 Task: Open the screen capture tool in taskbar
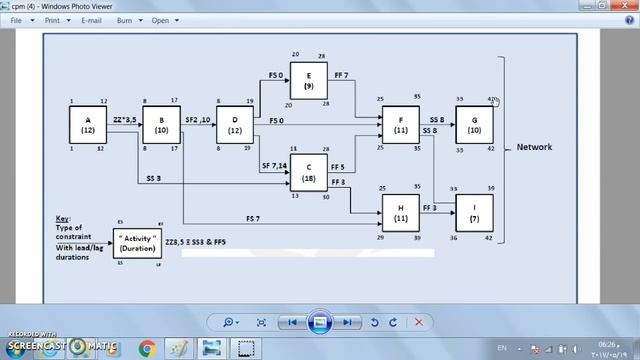point(245,349)
